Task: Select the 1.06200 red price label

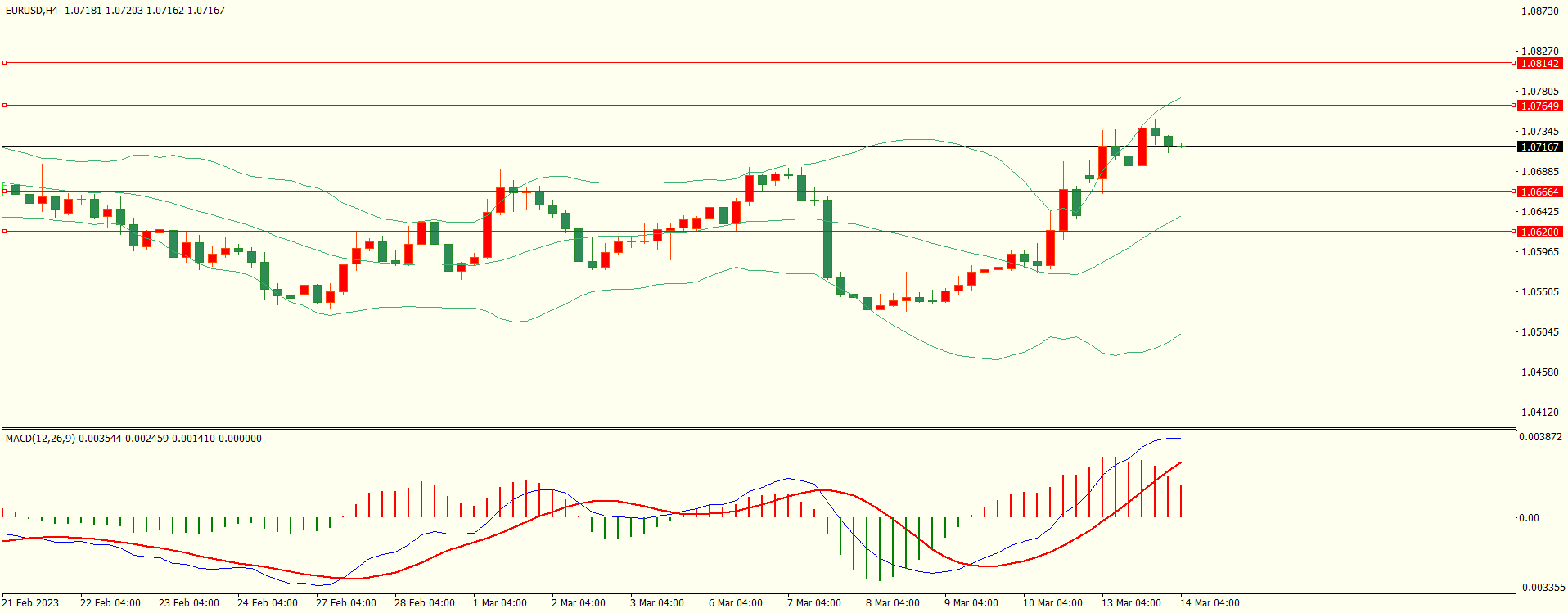Action: pos(1539,232)
